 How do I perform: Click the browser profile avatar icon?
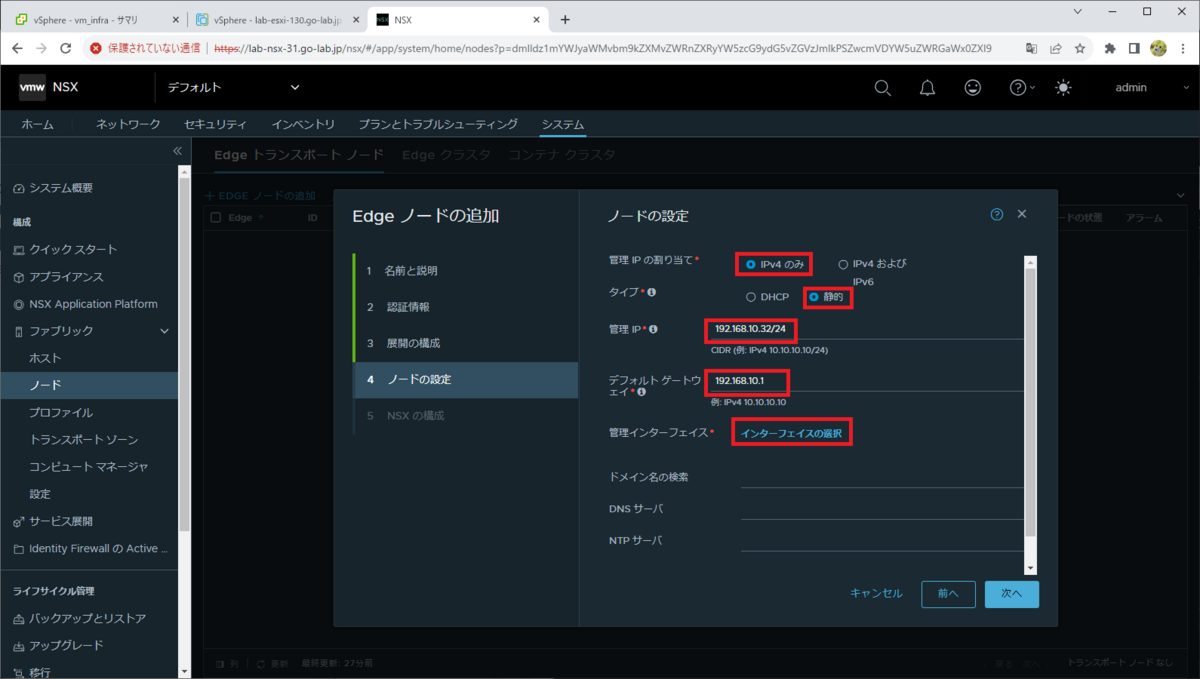point(1159,48)
